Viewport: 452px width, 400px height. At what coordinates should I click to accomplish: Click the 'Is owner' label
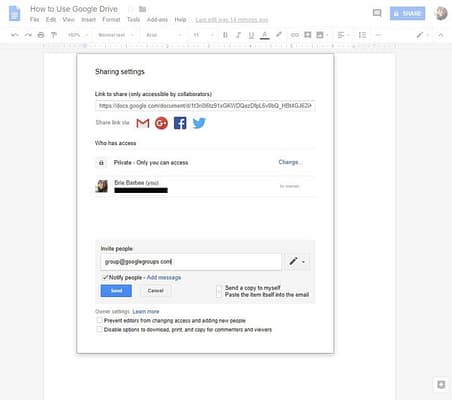tap(289, 186)
